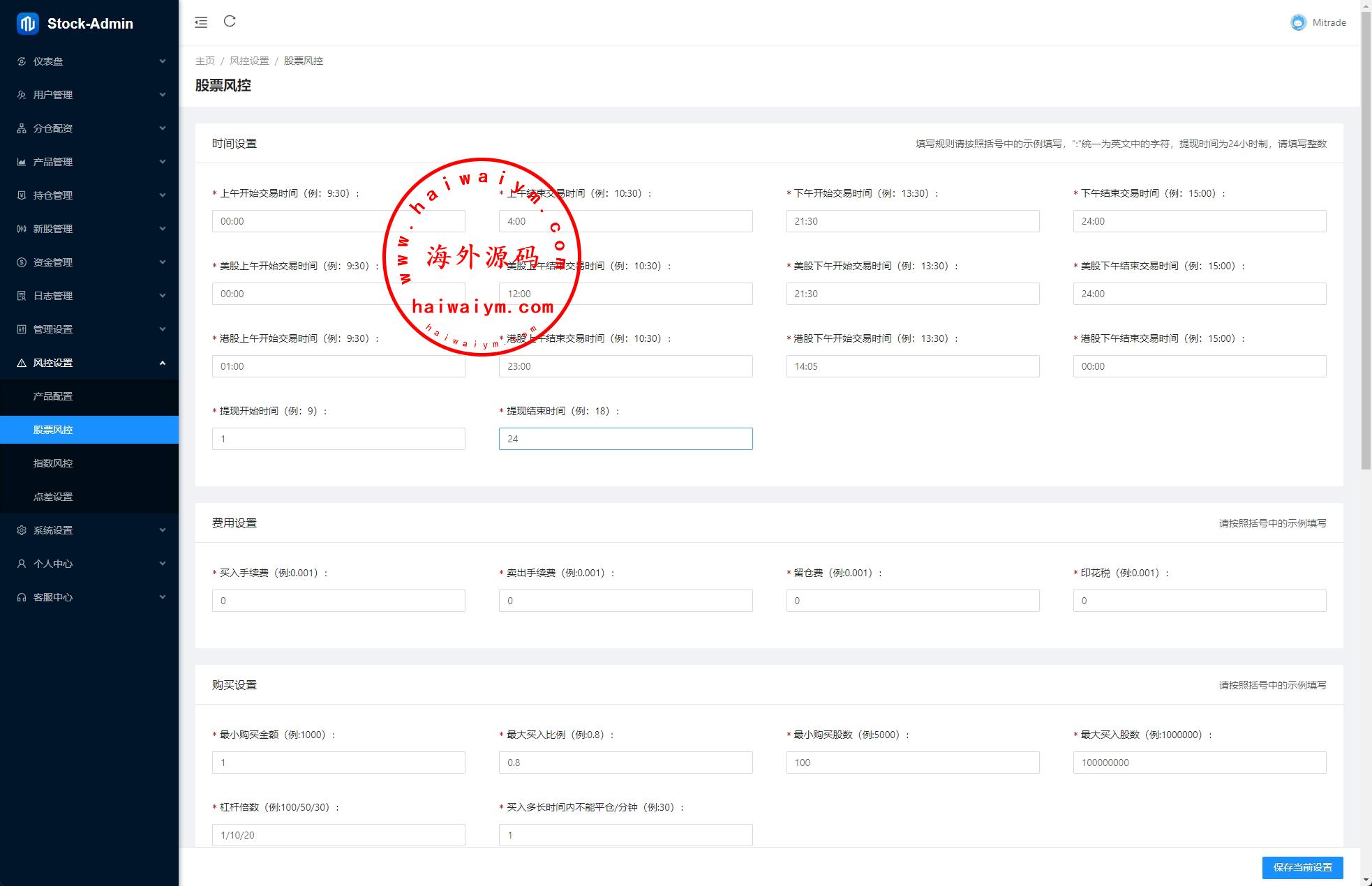The image size is (1372, 886).
Task: Click the 用户管理 user icon
Action: pos(22,95)
